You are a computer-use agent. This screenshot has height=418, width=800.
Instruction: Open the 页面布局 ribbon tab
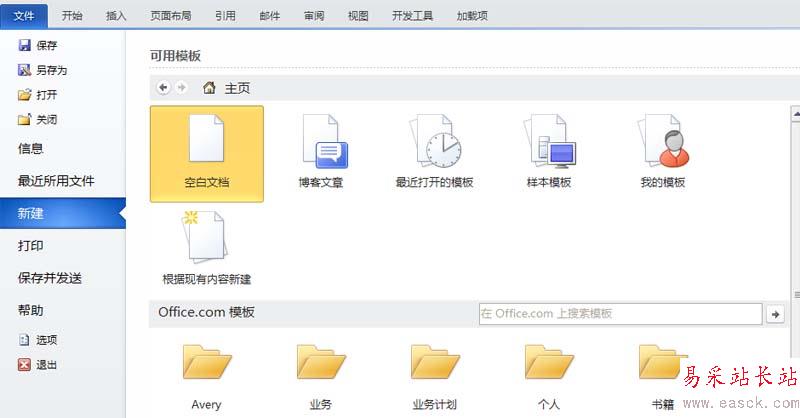coord(171,16)
